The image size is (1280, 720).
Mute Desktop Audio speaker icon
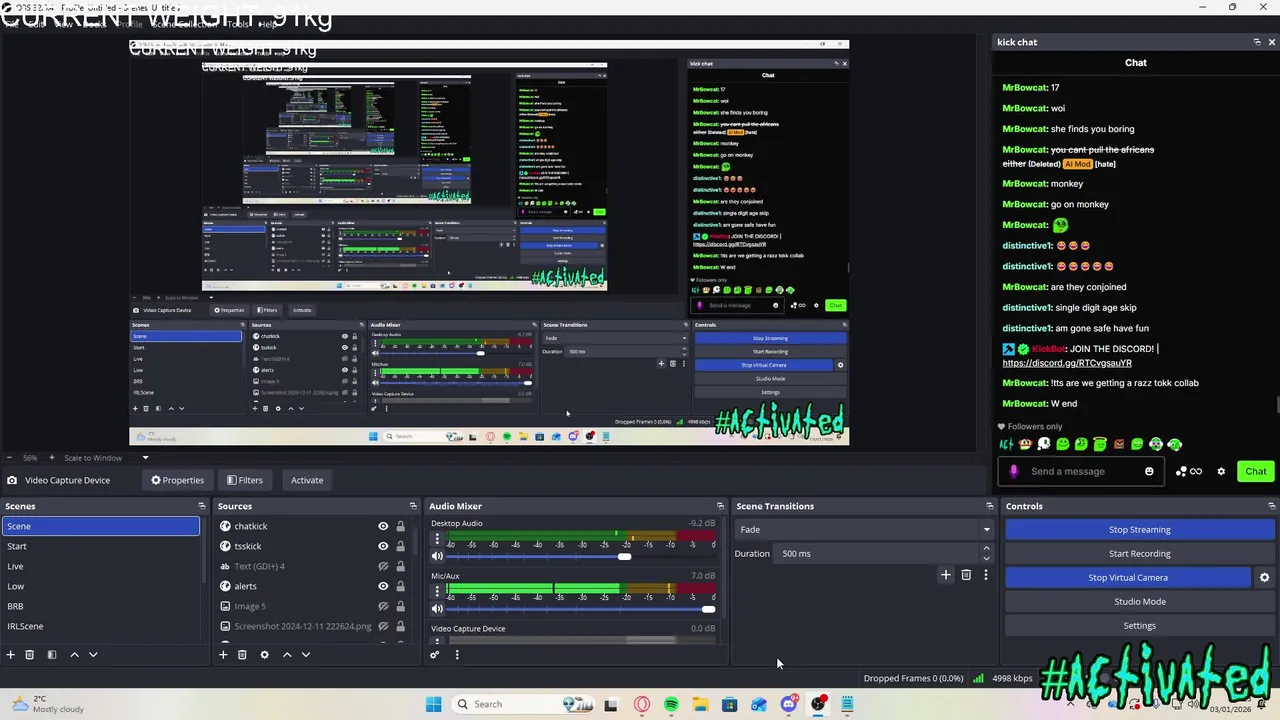tap(437, 556)
